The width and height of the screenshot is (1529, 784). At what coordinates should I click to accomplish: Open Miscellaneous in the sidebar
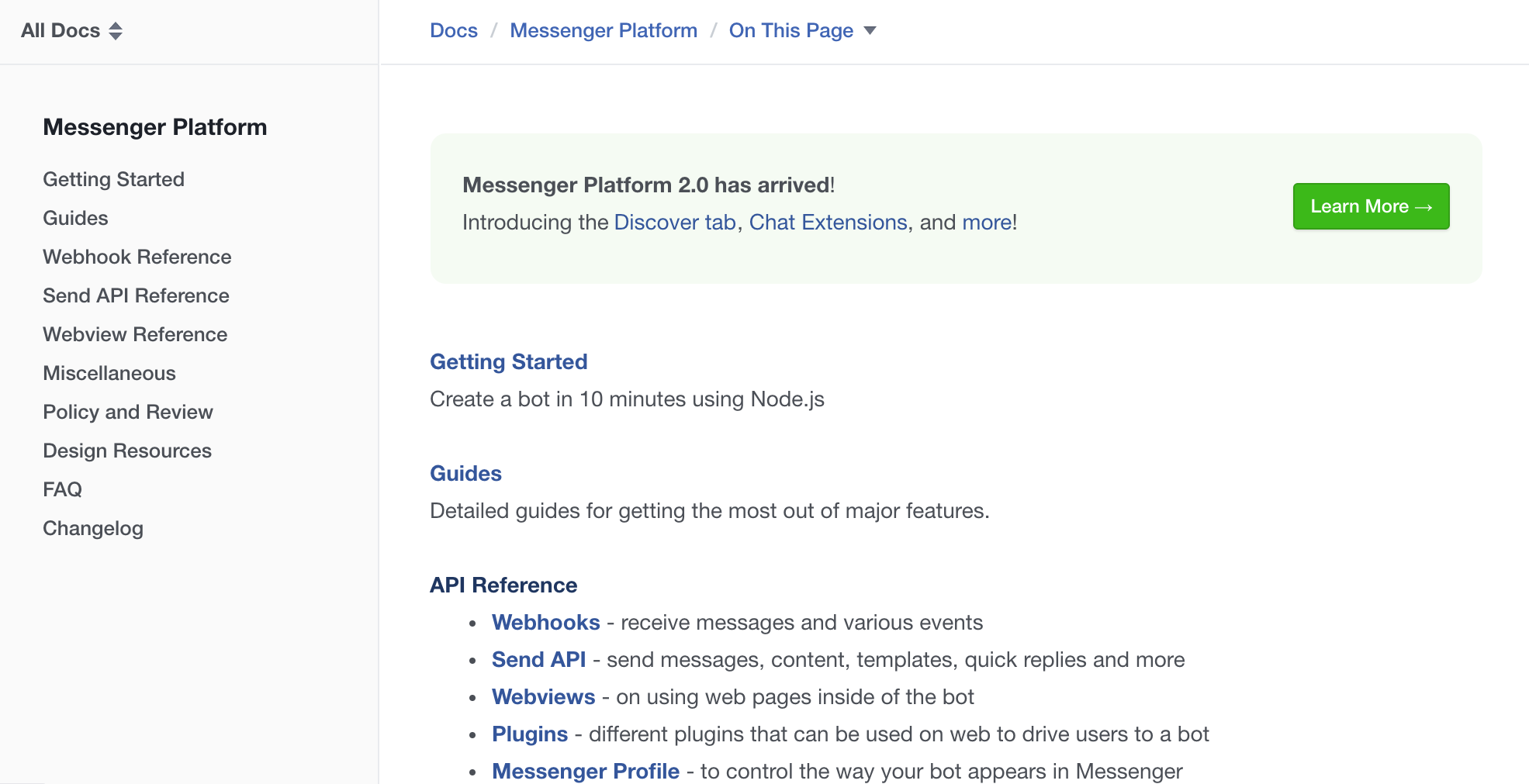click(109, 373)
